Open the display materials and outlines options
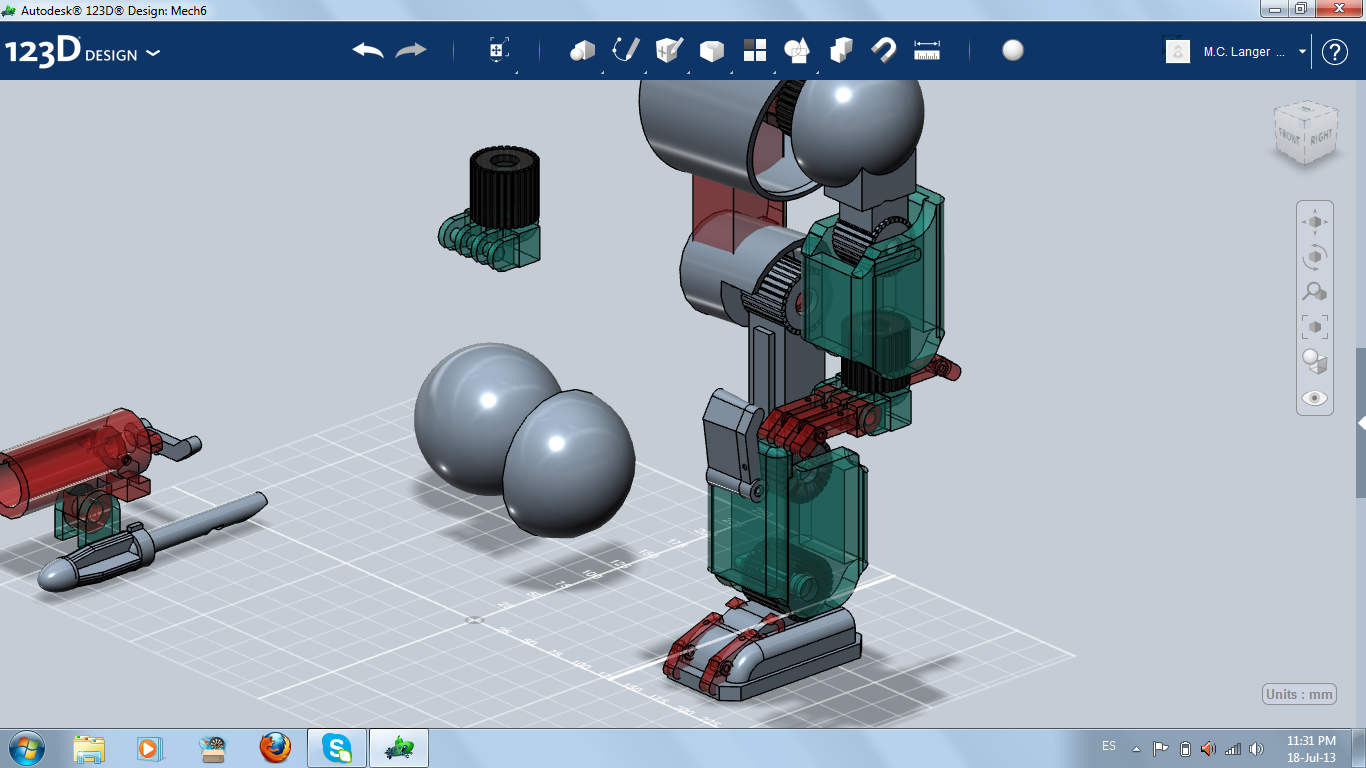 pos(1315,361)
